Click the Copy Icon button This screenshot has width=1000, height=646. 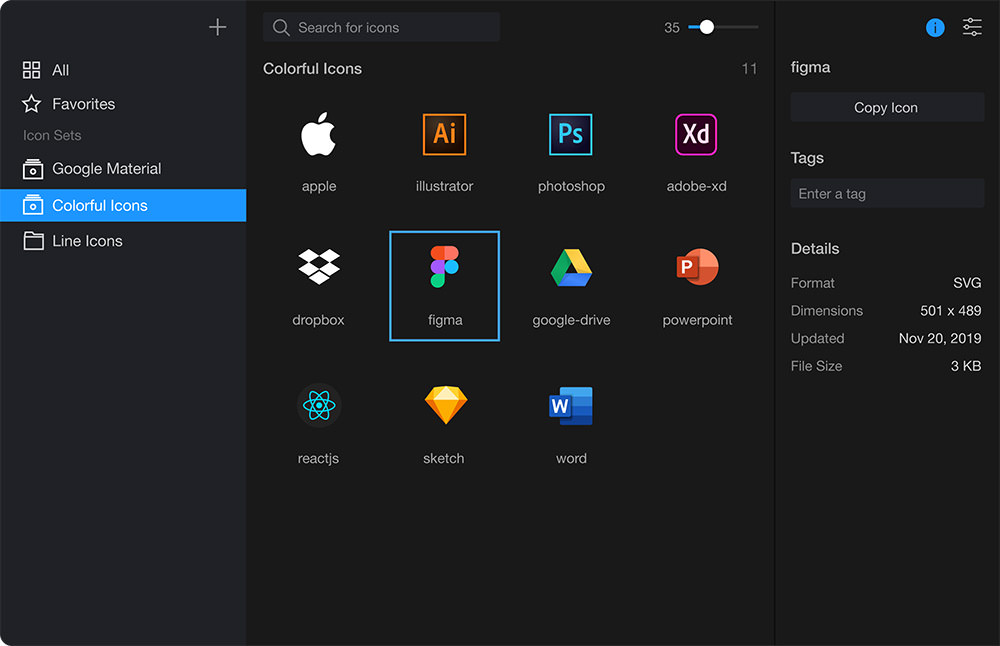(887, 107)
